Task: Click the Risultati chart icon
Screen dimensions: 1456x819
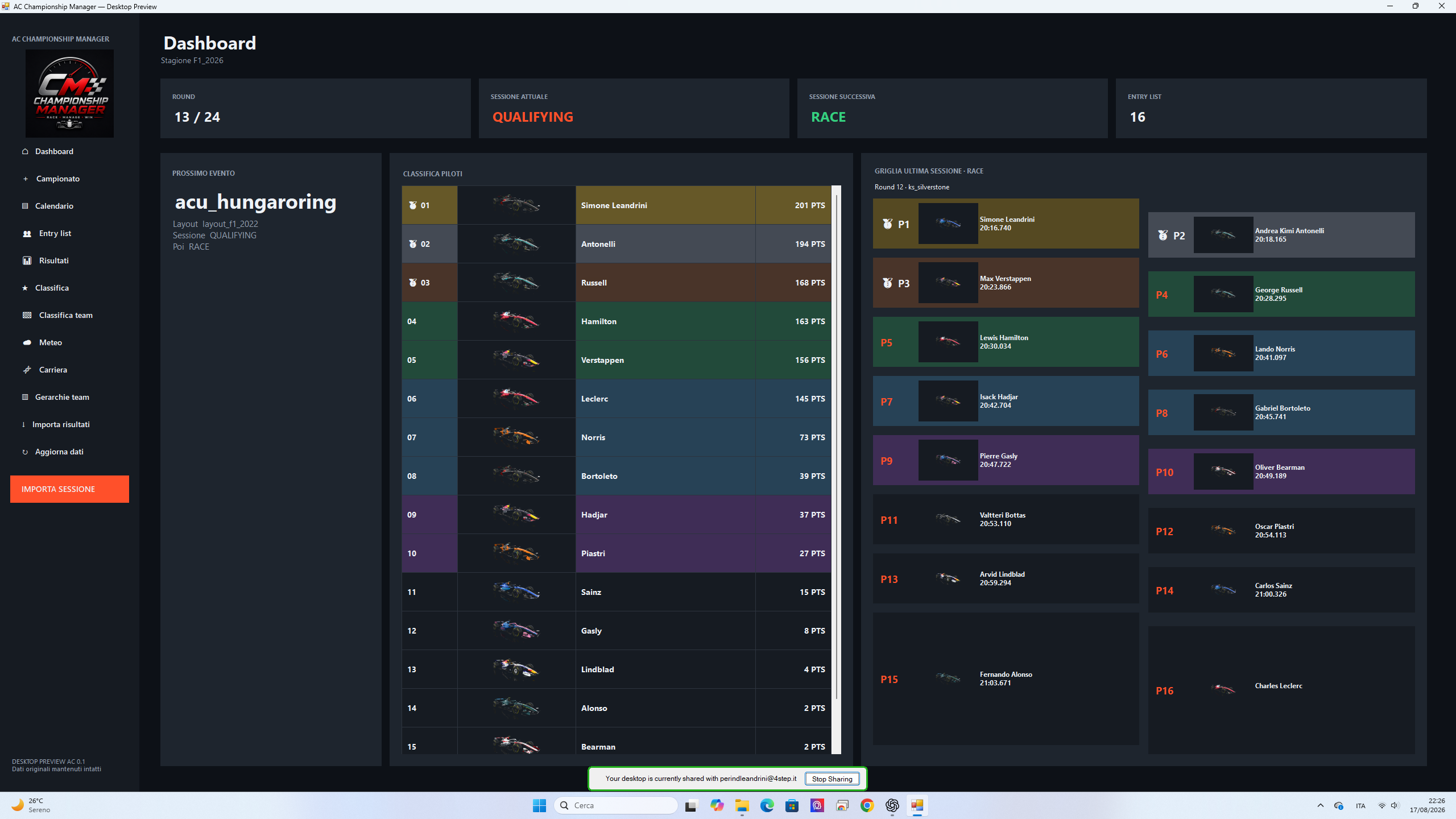Action: (x=27, y=260)
